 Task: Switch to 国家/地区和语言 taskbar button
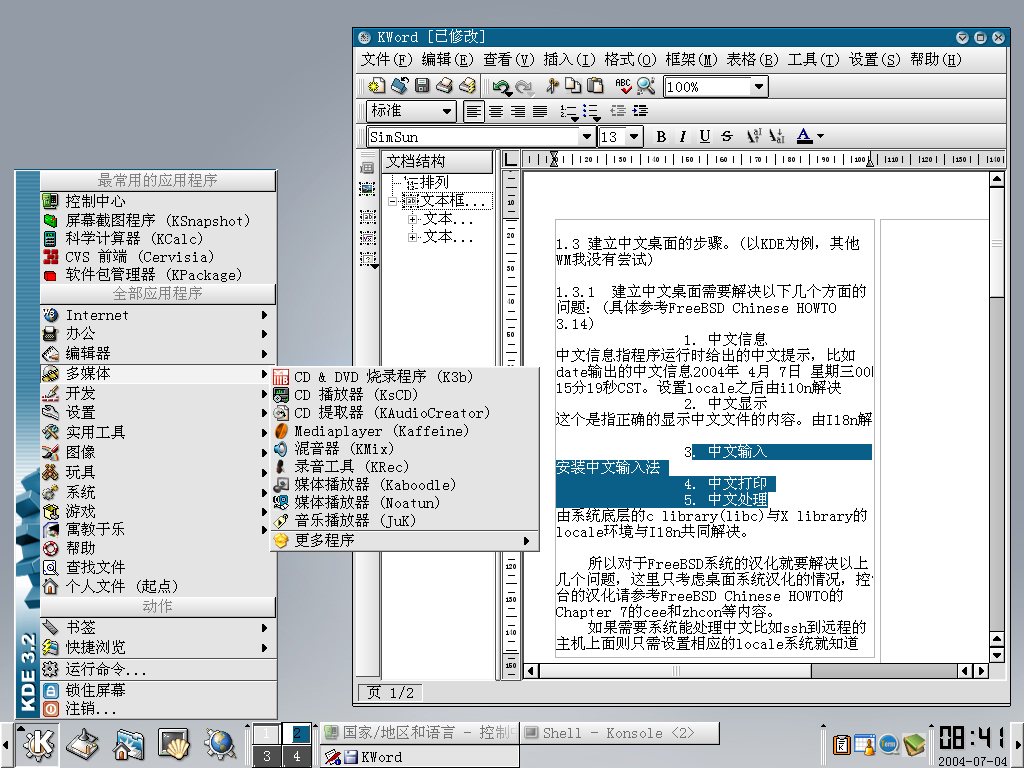tap(420, 733)
